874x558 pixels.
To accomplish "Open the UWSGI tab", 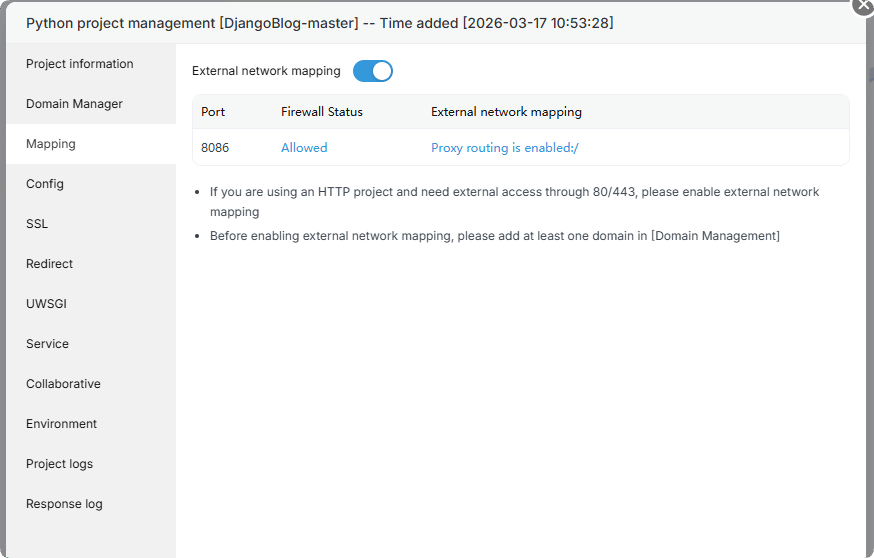I will [x=47, y=304].
